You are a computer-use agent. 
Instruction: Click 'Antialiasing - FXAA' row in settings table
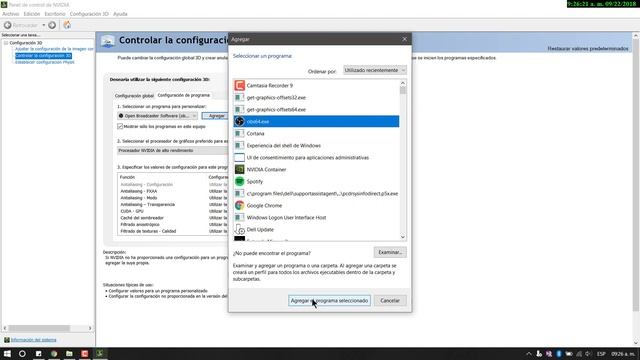point(173,191)
